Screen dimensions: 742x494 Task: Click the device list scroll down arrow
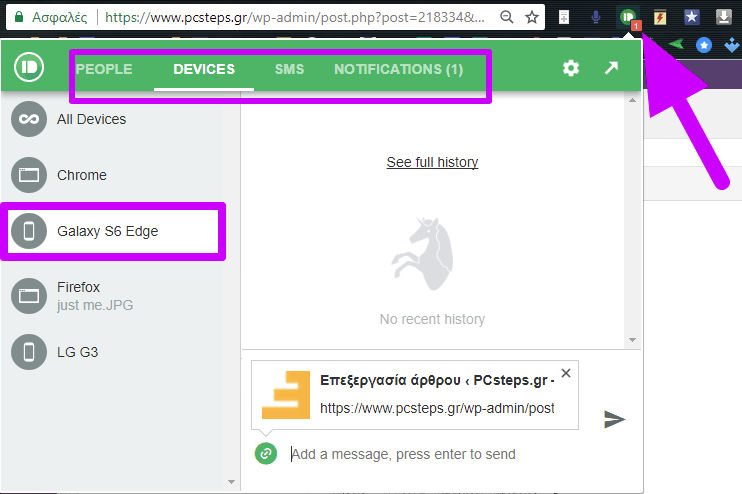click(231, 482)
